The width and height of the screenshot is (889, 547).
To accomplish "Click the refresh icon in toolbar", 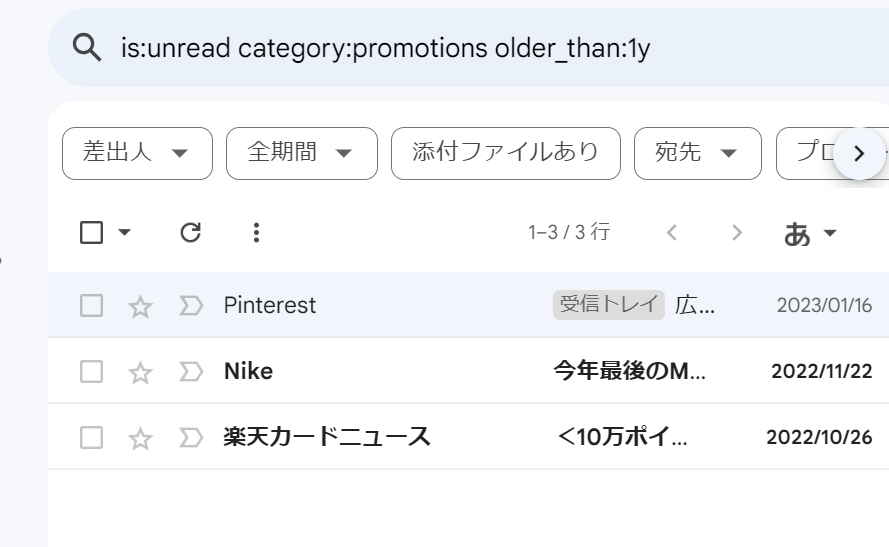I will click(190, 233).
